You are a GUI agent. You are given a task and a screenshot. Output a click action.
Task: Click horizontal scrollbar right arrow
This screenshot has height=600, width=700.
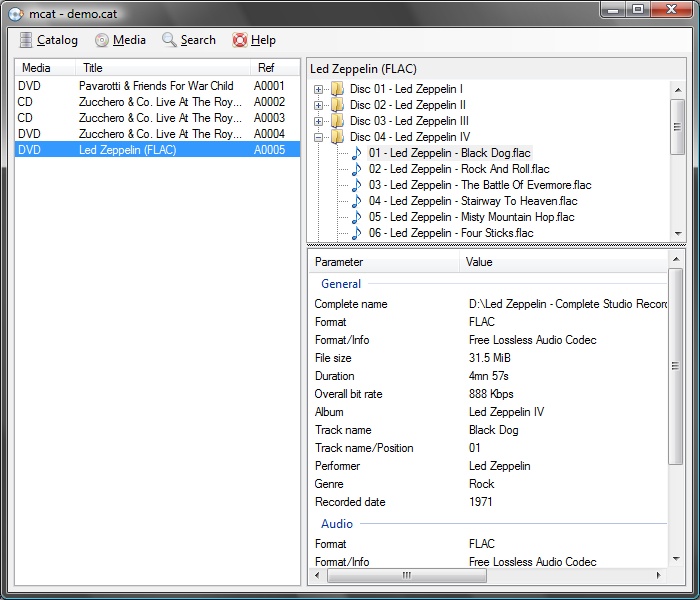click(658, 575)
